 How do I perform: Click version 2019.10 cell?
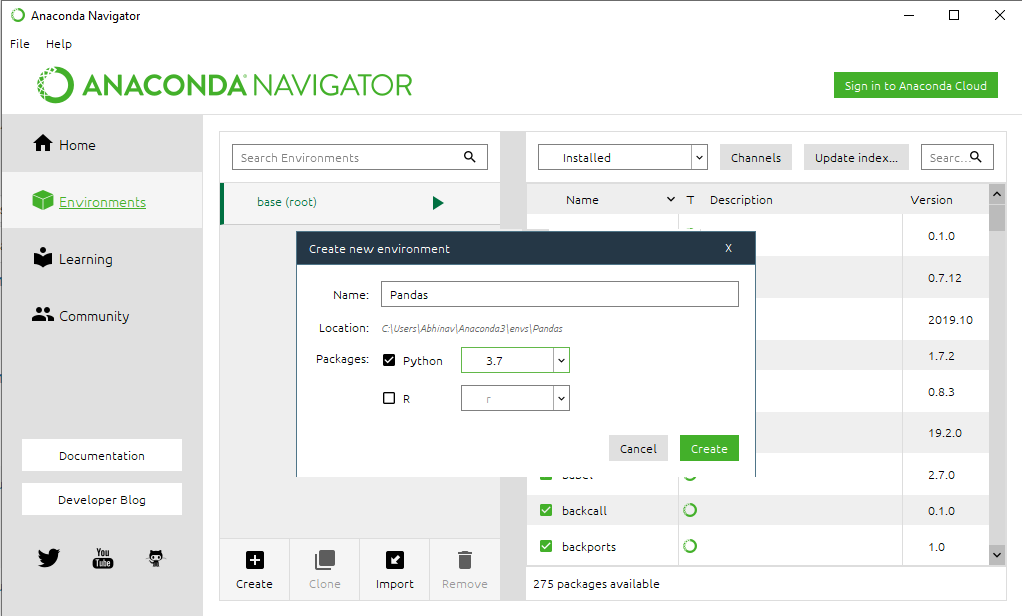click(x=950, y=319)
